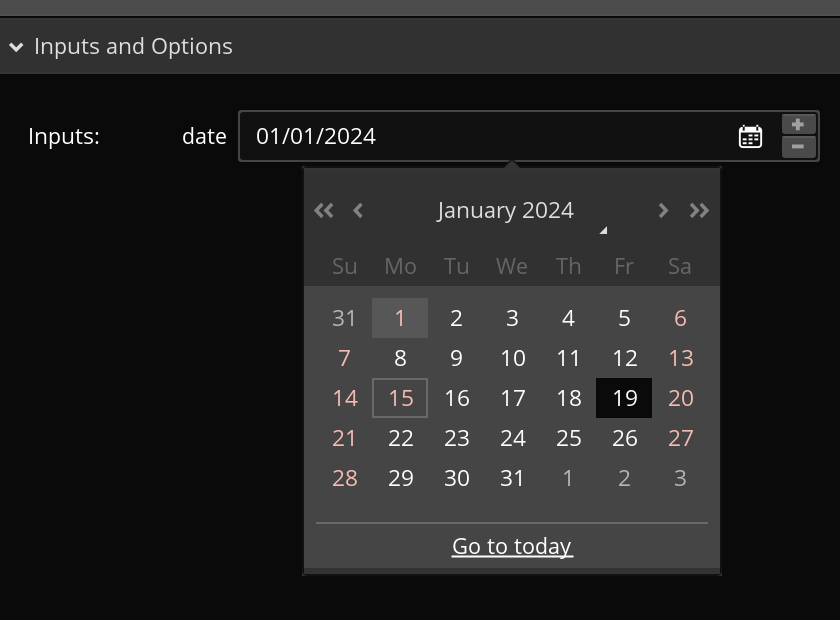Select January 15 in the calendar

400,398
